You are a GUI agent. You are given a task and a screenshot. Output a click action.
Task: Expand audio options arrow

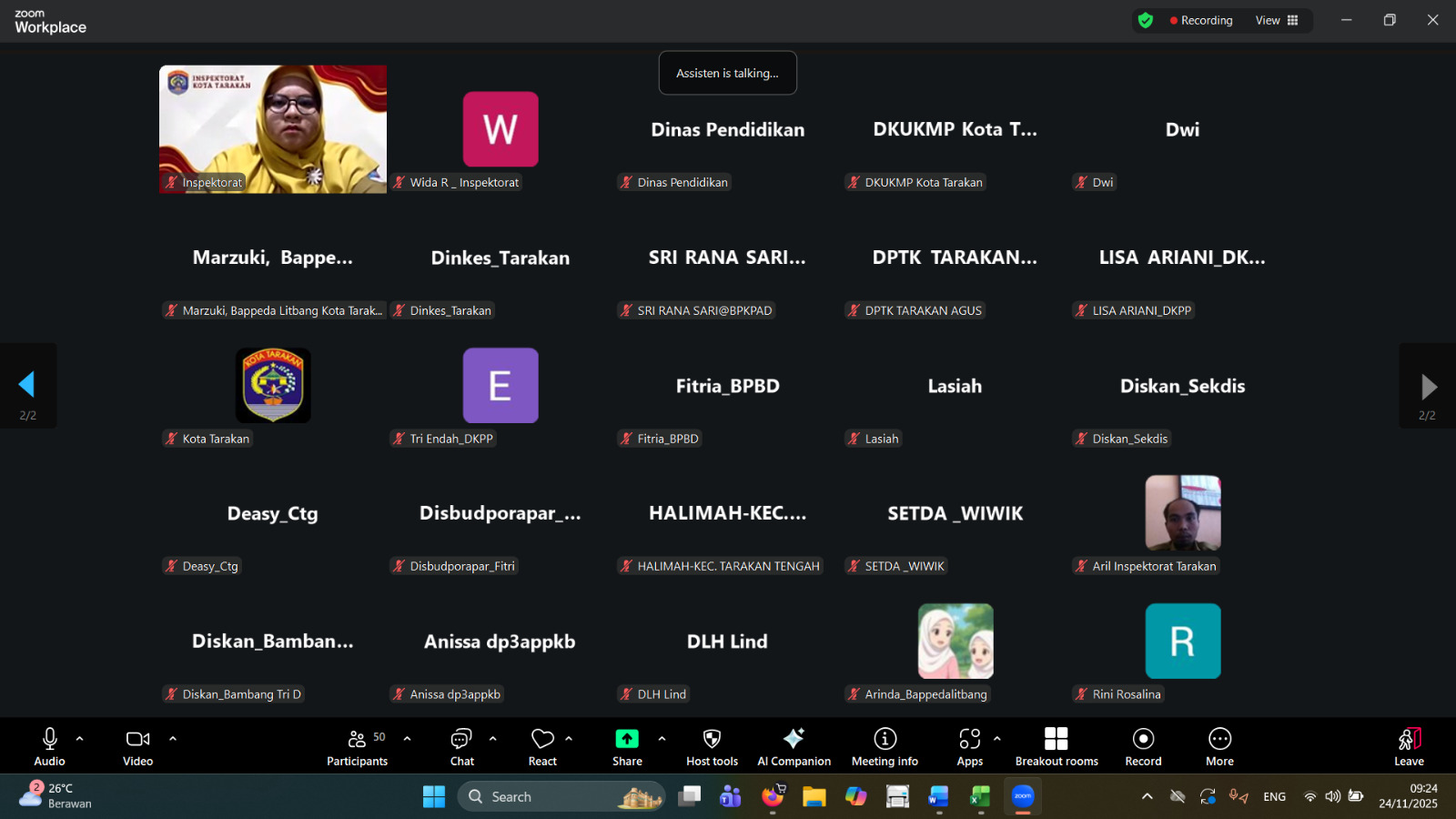(x=80, y=739)
